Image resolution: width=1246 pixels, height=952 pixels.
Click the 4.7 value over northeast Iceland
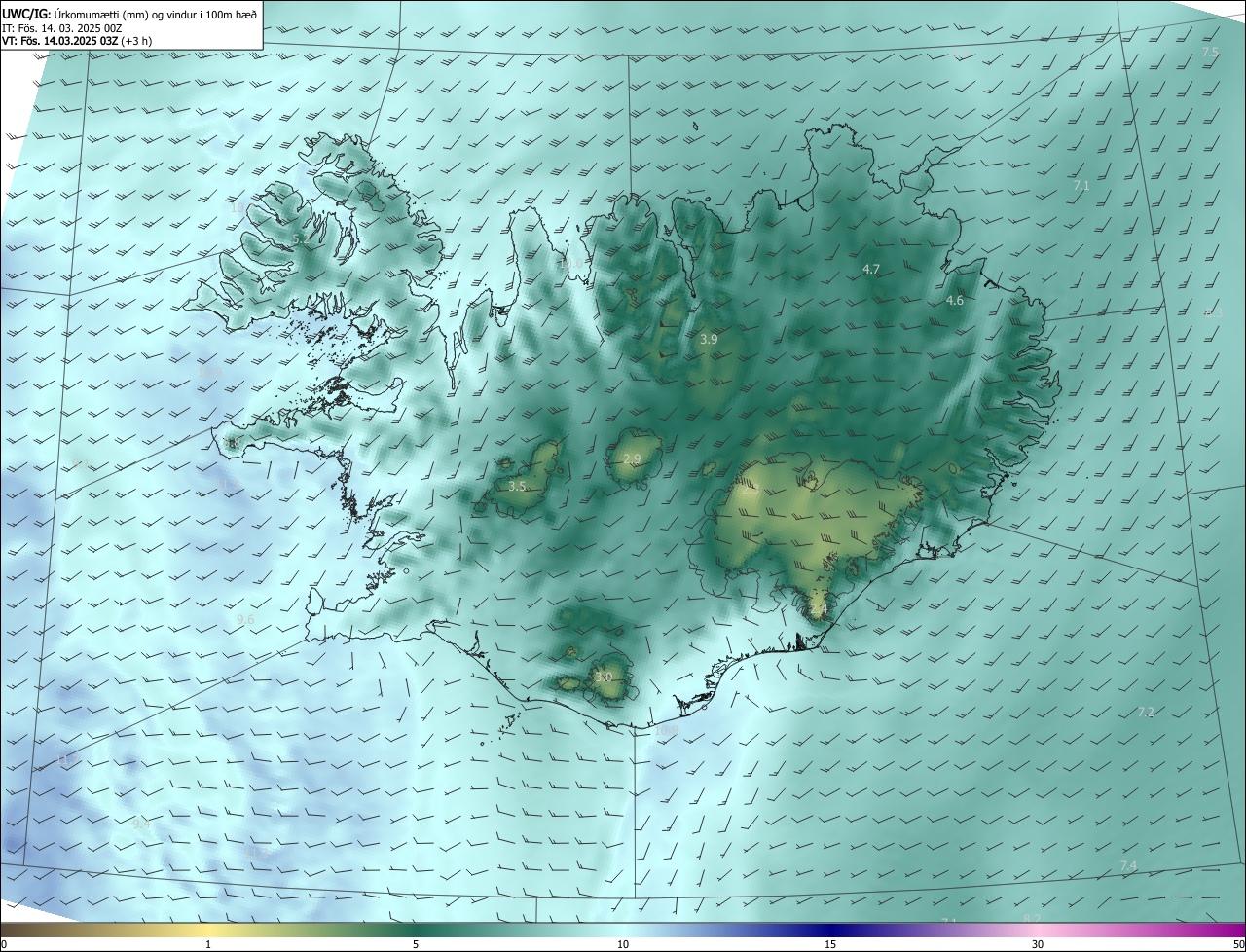click(x=871, y=269)
